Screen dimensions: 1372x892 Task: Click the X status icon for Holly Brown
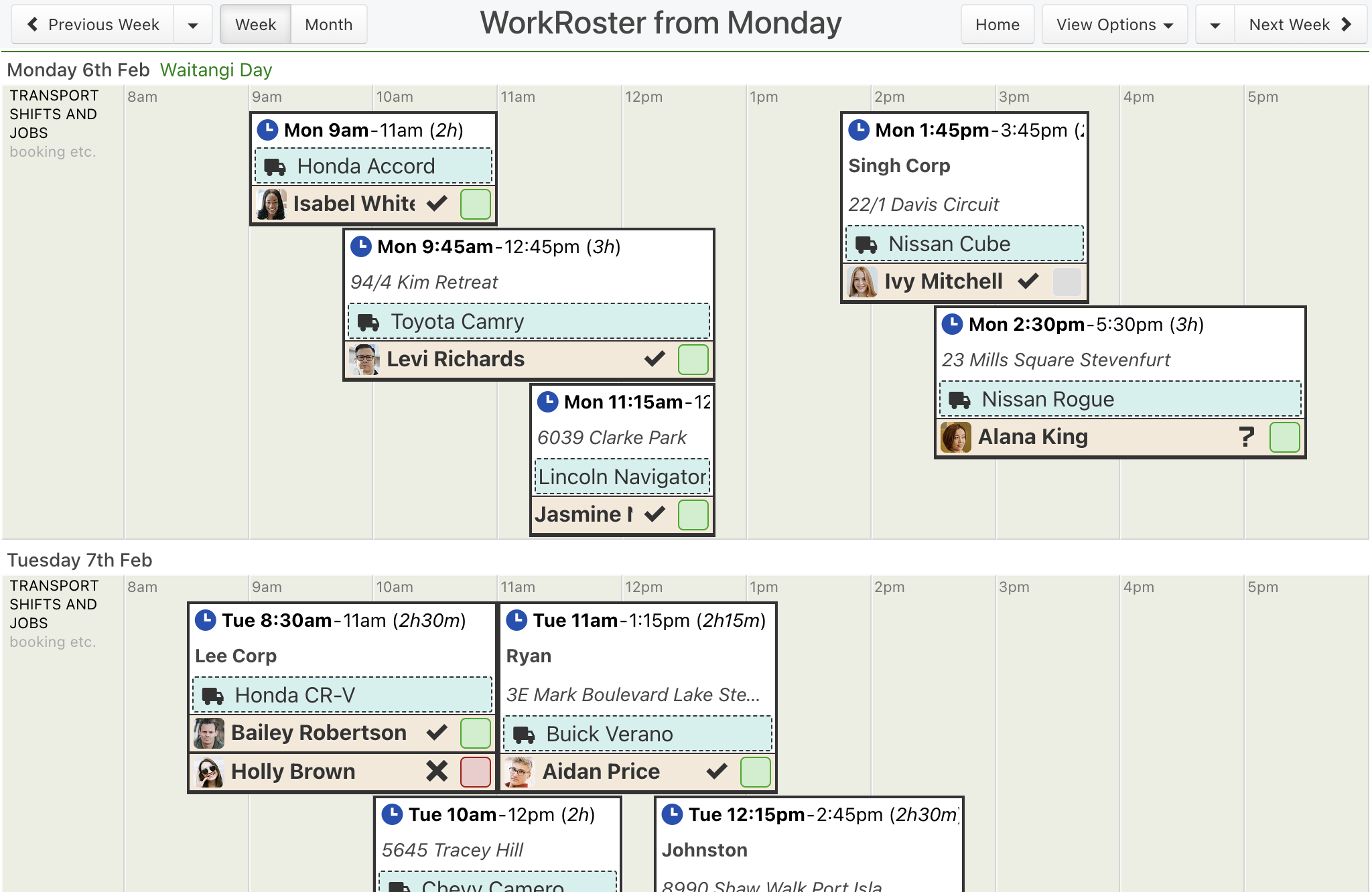(x=437, y=771)
